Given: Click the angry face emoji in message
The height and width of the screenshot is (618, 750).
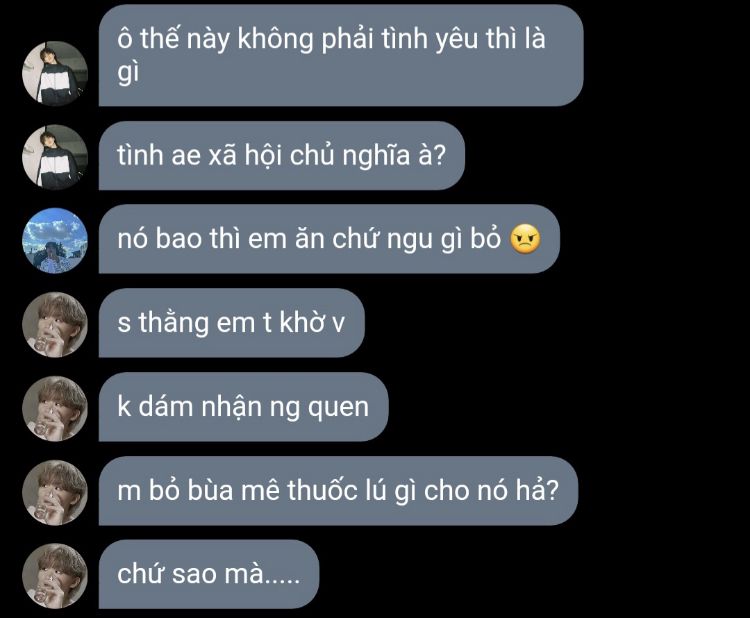Looking at the screenshot, I should (525, 239).
